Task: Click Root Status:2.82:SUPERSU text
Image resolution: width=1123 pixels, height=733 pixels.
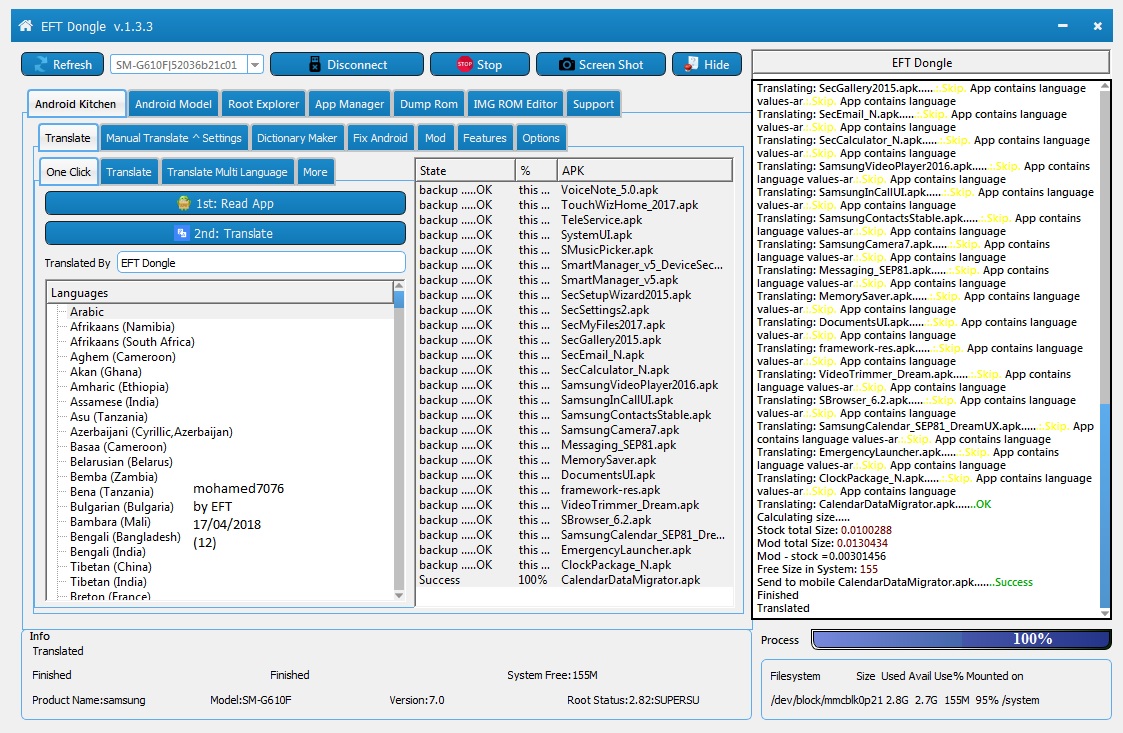Action: point(633,700)
